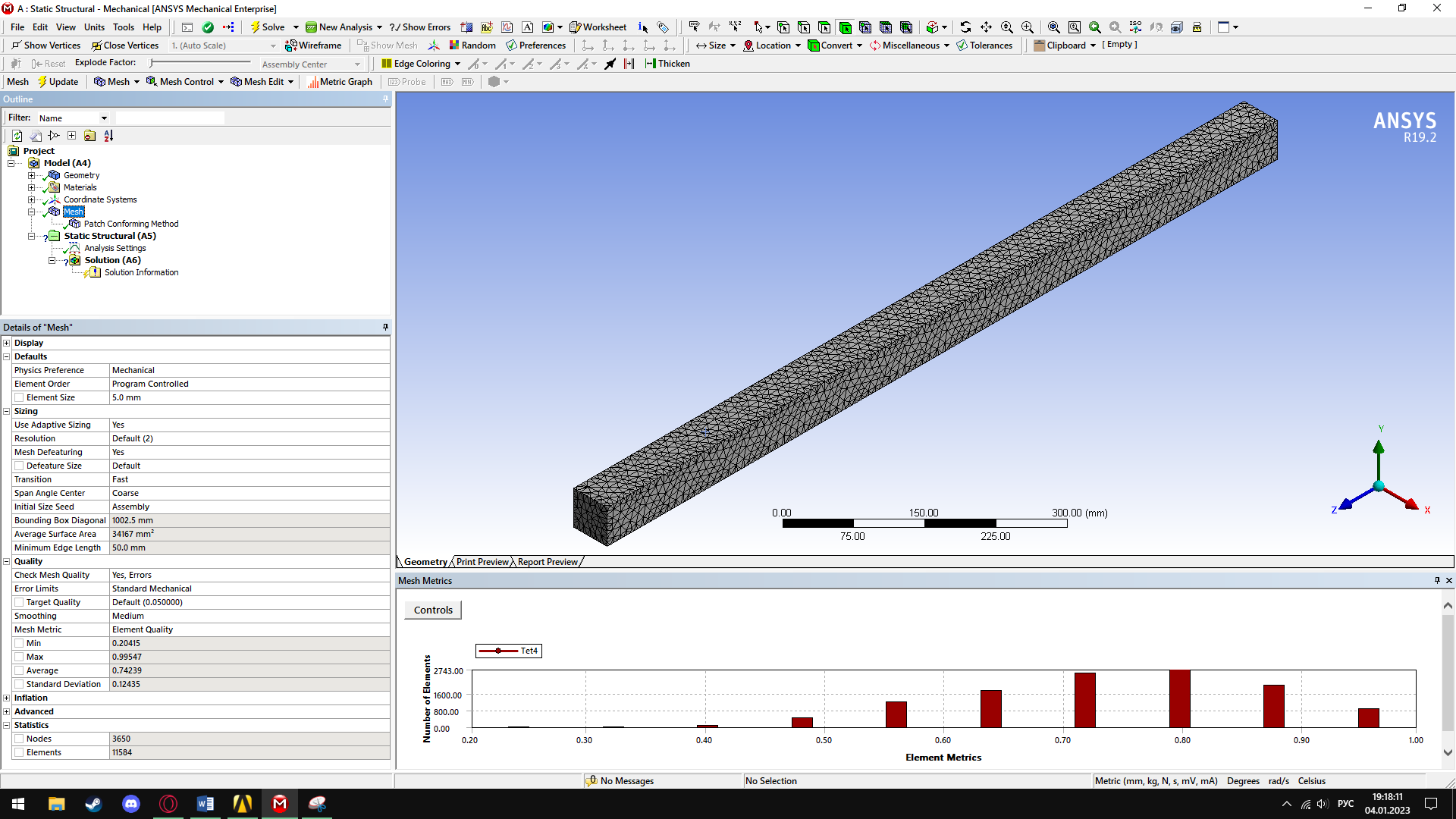Set the ISO view orientation
Image resolution: width=1456 pixels, height=819 pixels.
[x=1135, y=27]
